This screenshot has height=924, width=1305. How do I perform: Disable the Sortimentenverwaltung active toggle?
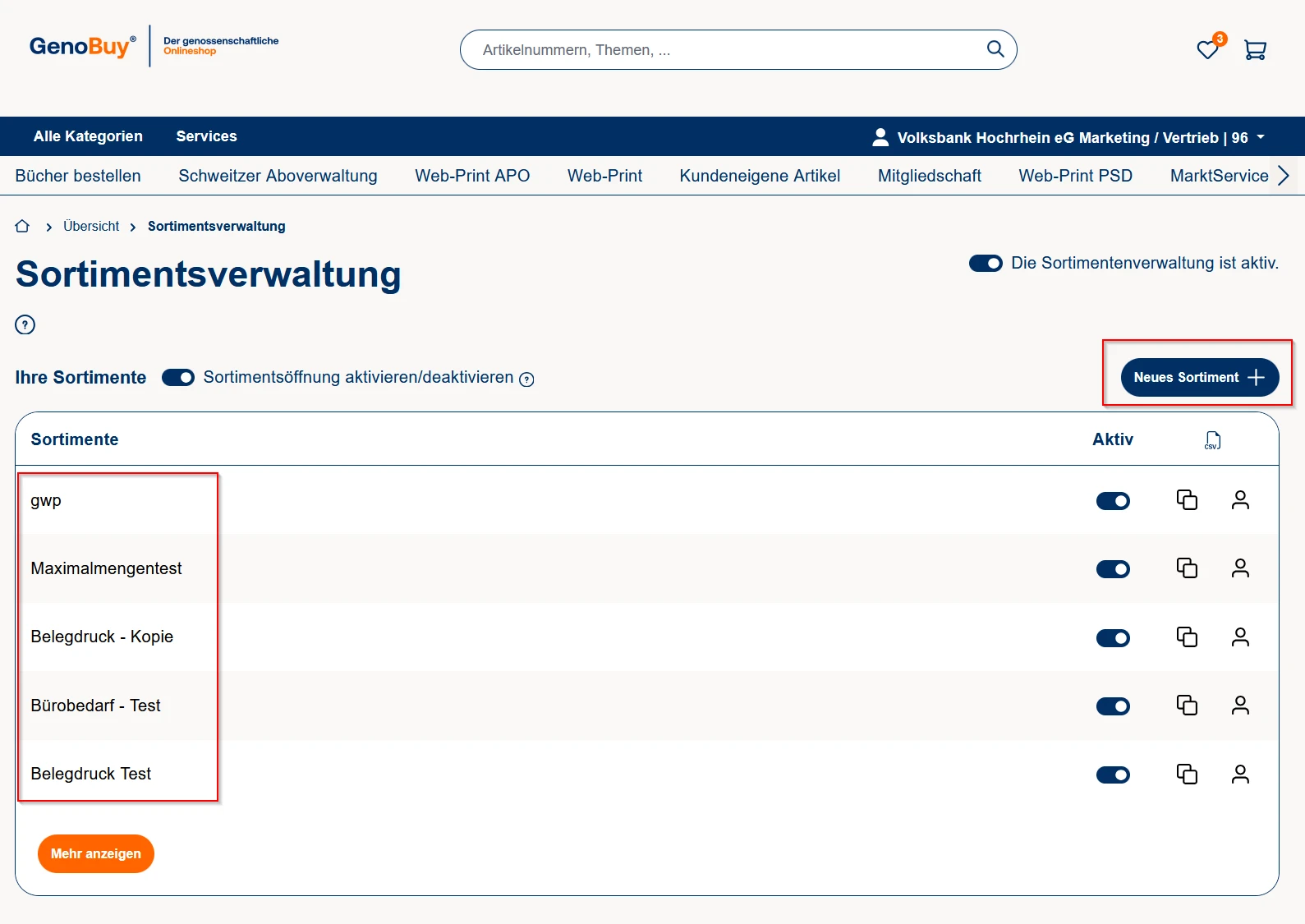pos(986,264)
